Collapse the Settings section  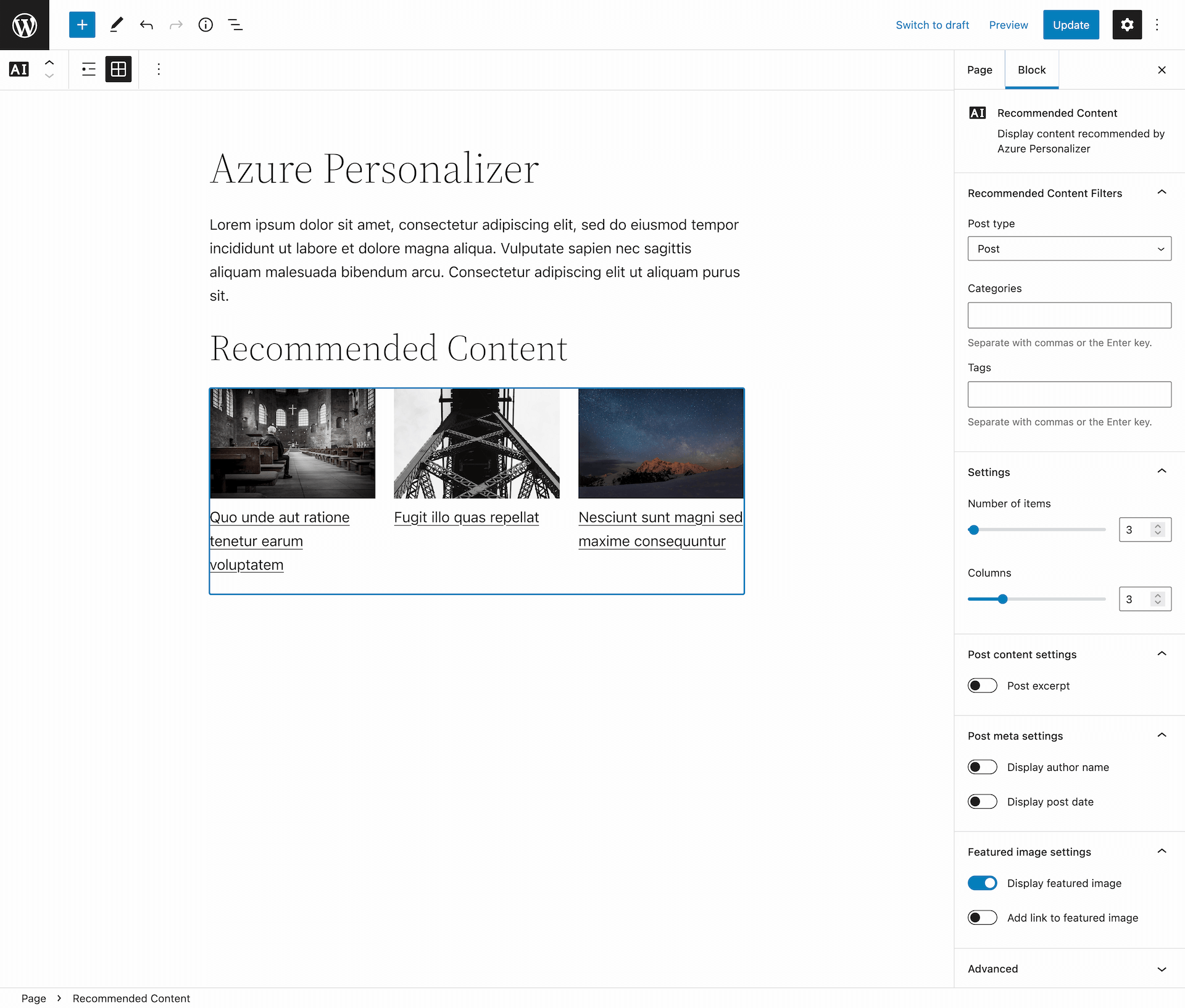pos(1163,470)
